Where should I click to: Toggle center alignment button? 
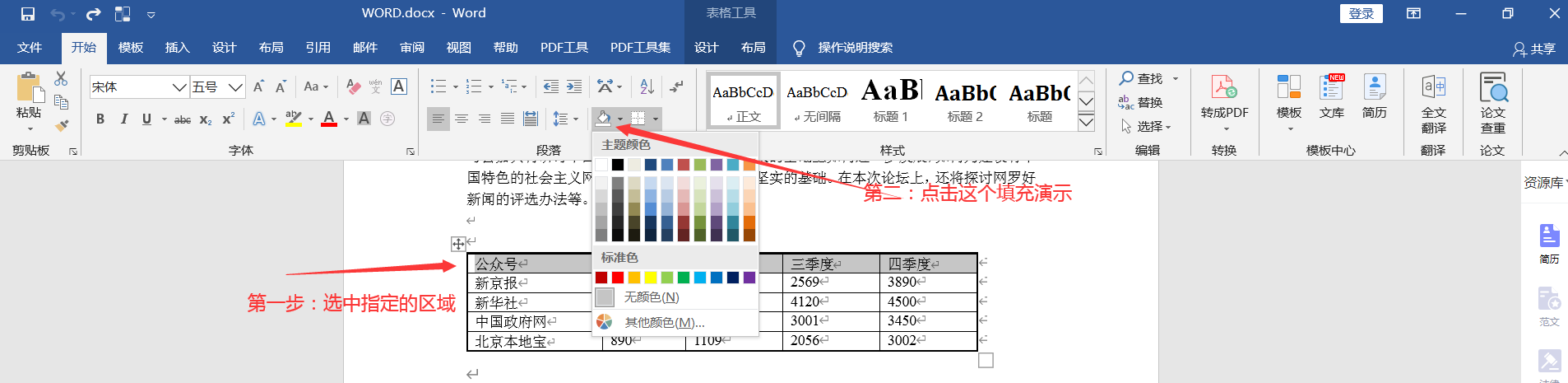click(x=462, y=119)
